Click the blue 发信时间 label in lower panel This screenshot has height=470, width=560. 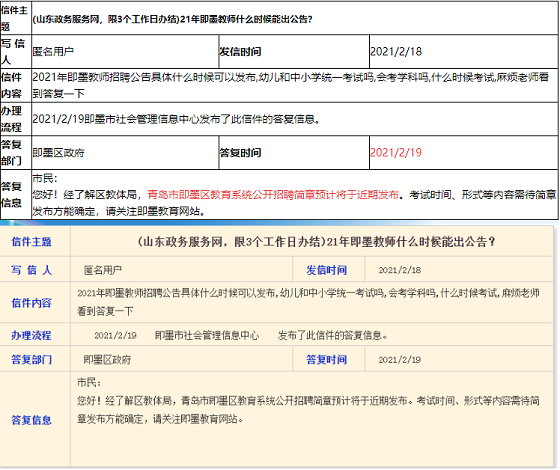pos(326,270)
